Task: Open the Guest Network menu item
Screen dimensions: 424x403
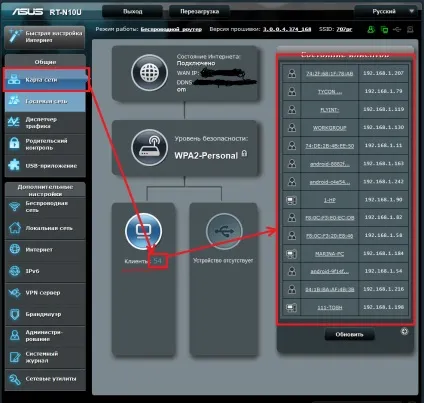Action: click(x=45, y=101)
